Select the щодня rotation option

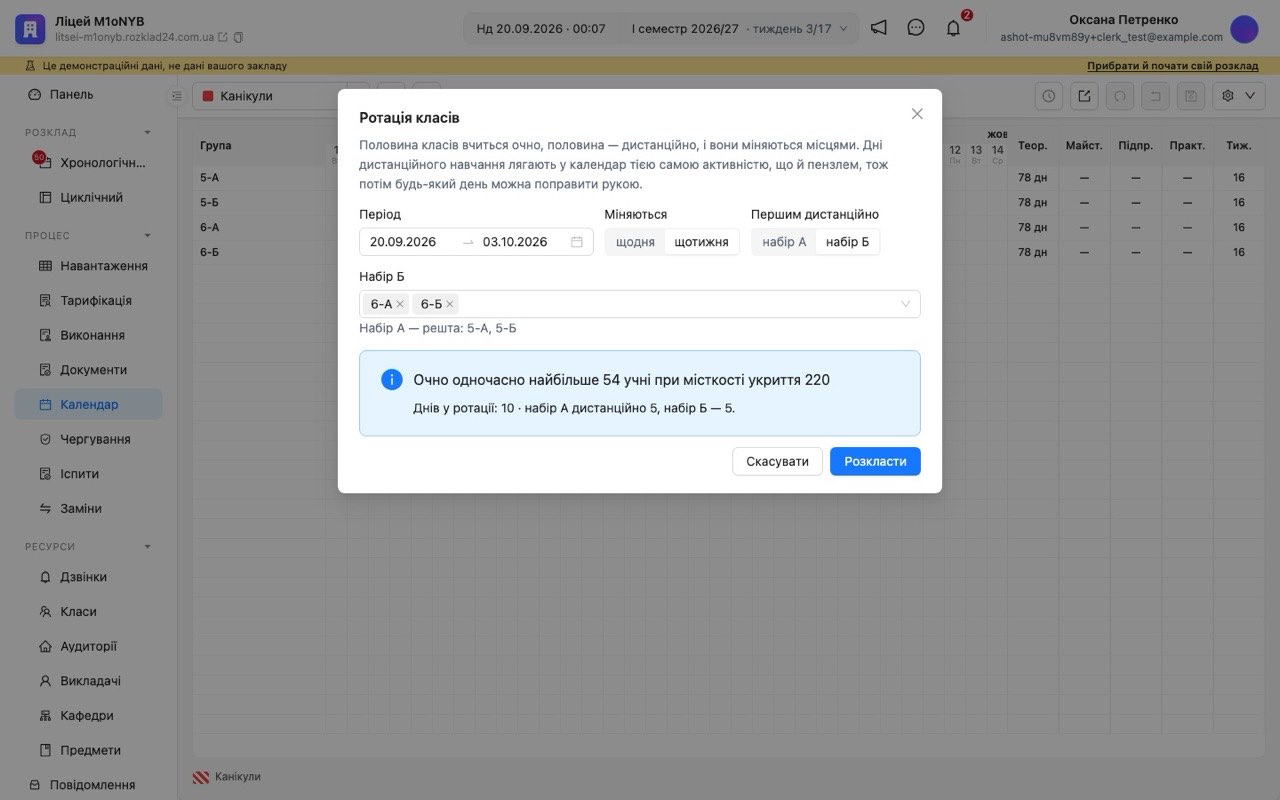[636, 242]
